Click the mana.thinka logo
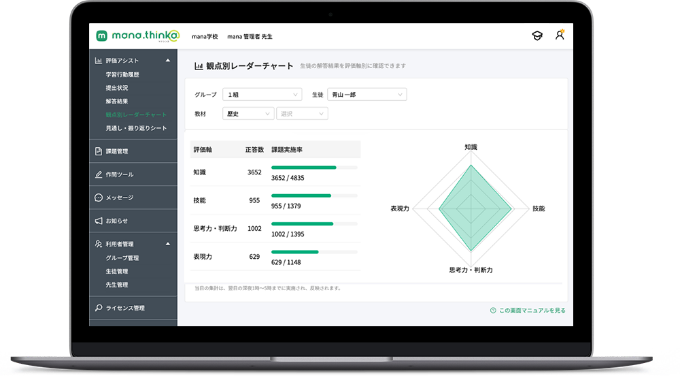This screenshot has width=680, height=378. [x=137, y=36]
